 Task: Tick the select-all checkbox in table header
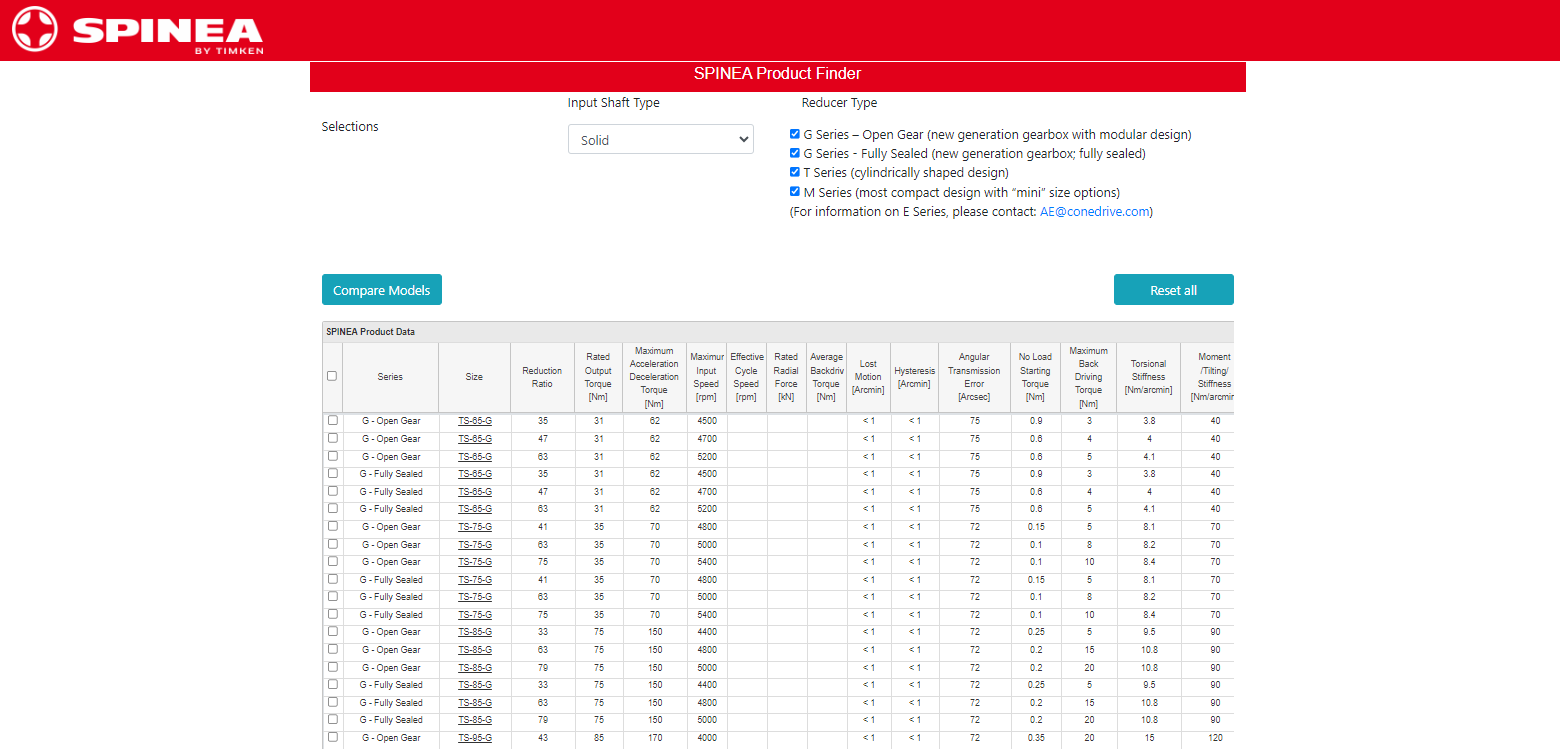tap(332, 376)
